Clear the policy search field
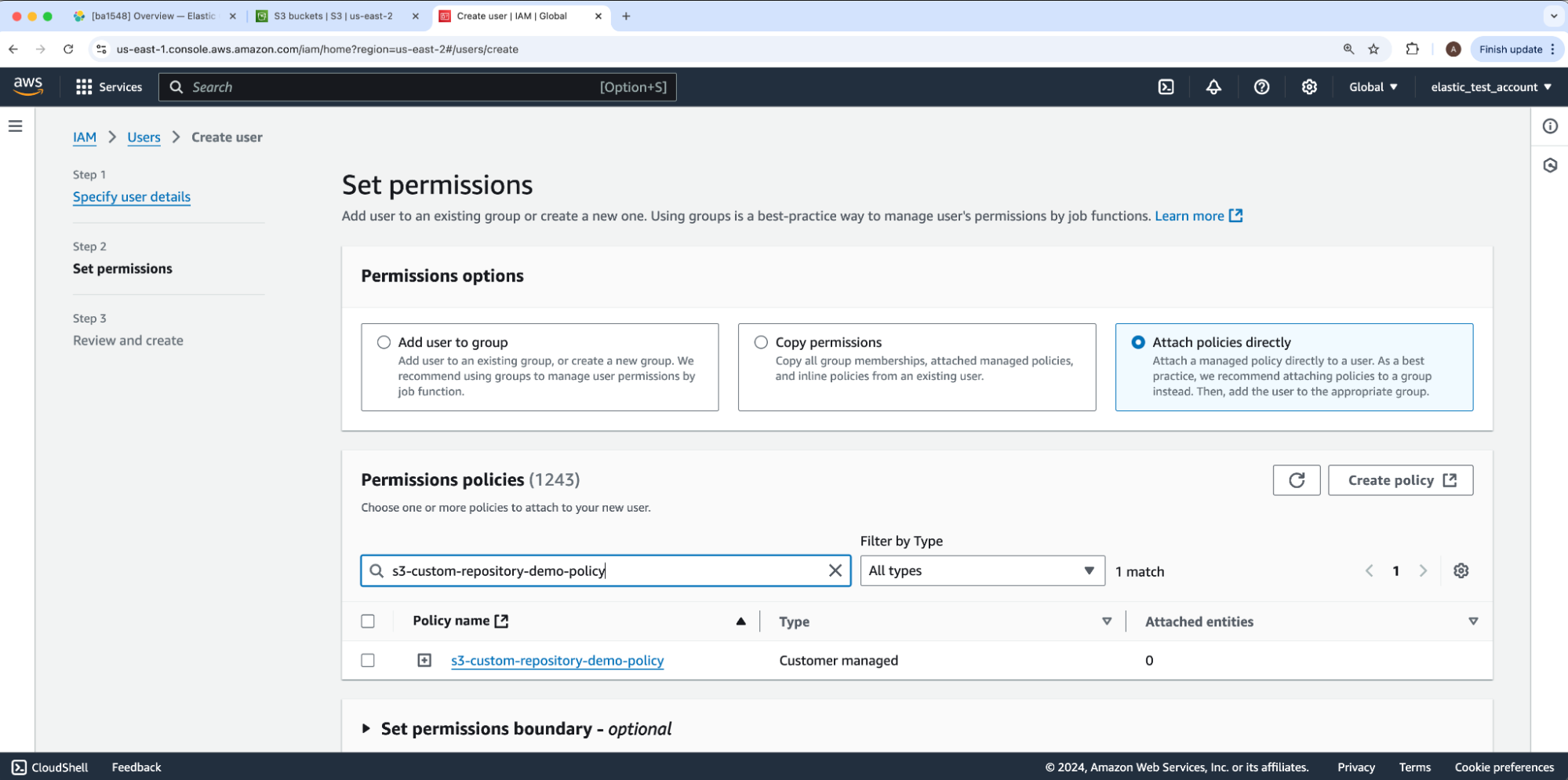 click(x=835, y=571)
